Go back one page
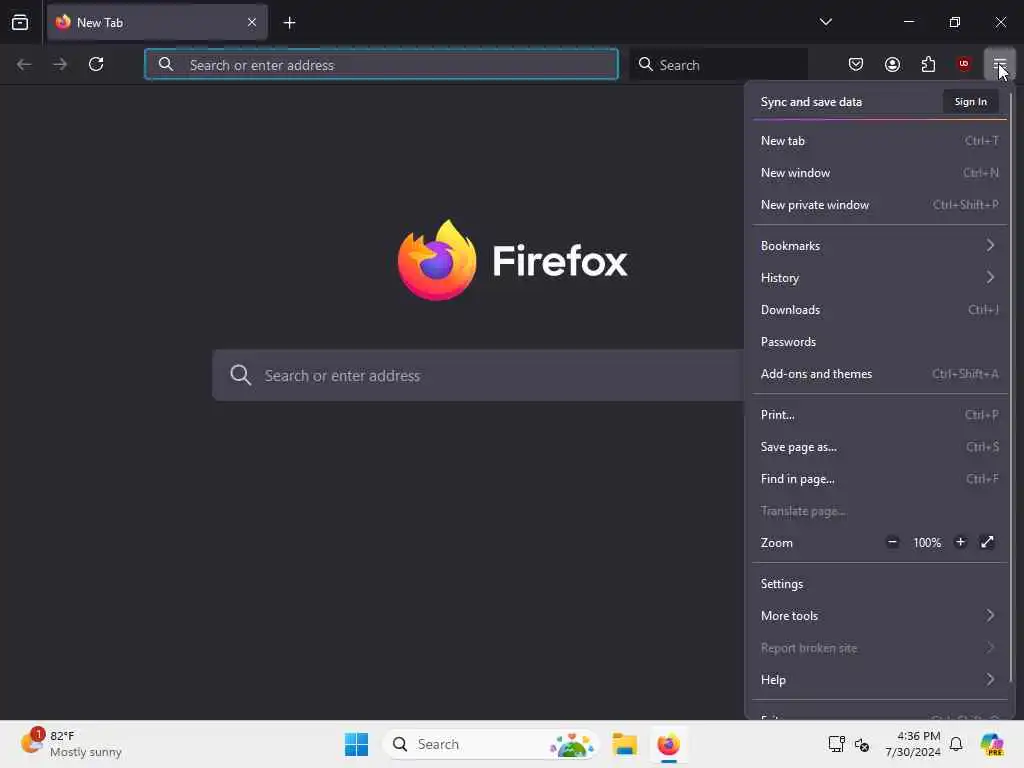The image size is (1024, 768). coord(24,64)
